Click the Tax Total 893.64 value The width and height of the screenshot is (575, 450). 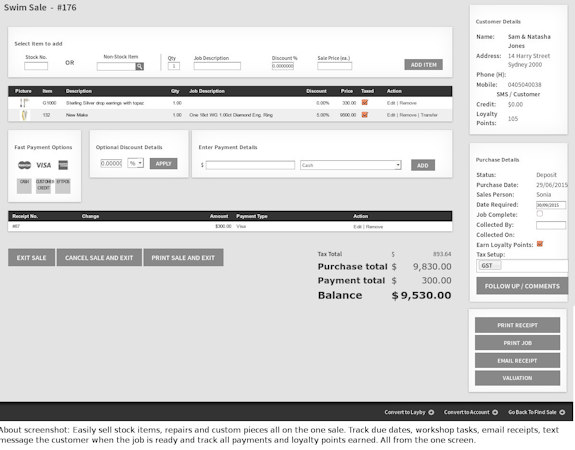tap(442, 254)
